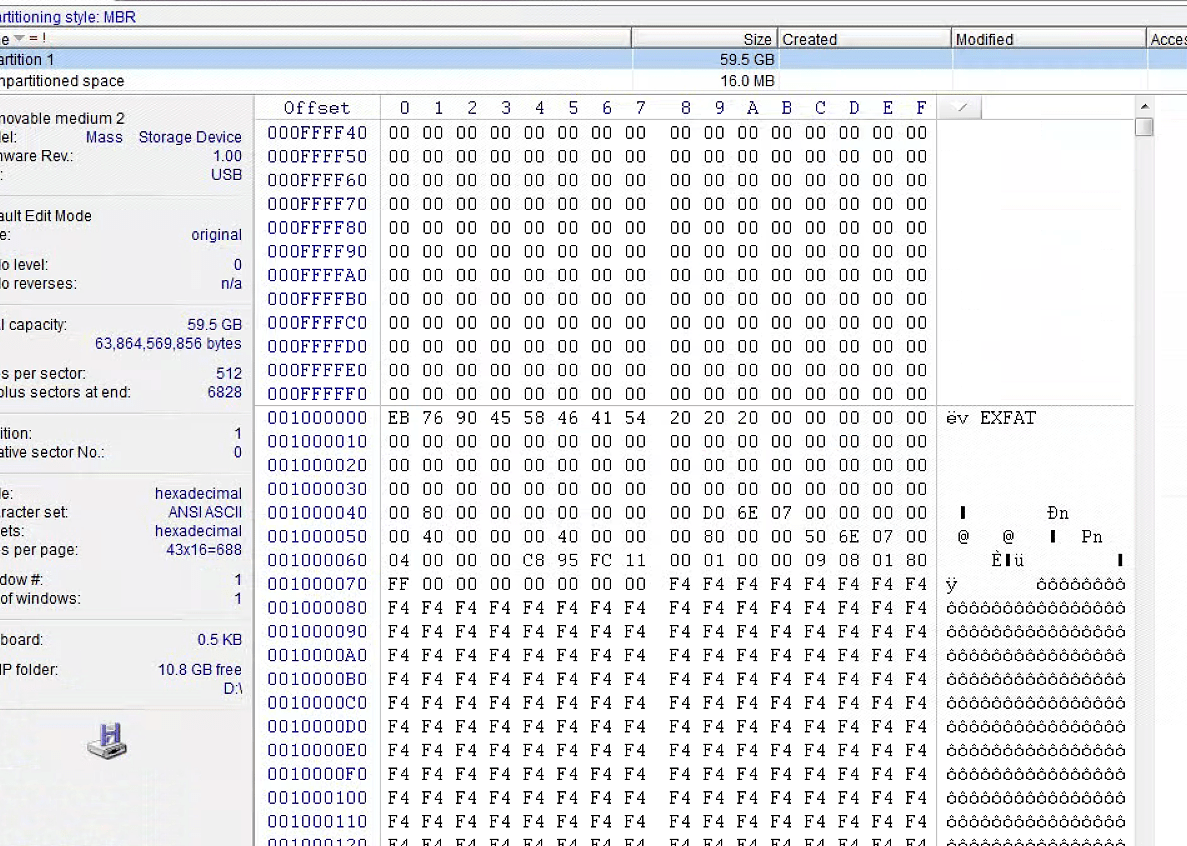Click the Storage Device model text
Image resolution: width=1187 pixels, height=846 pixels.
click(x=190, y=137)
